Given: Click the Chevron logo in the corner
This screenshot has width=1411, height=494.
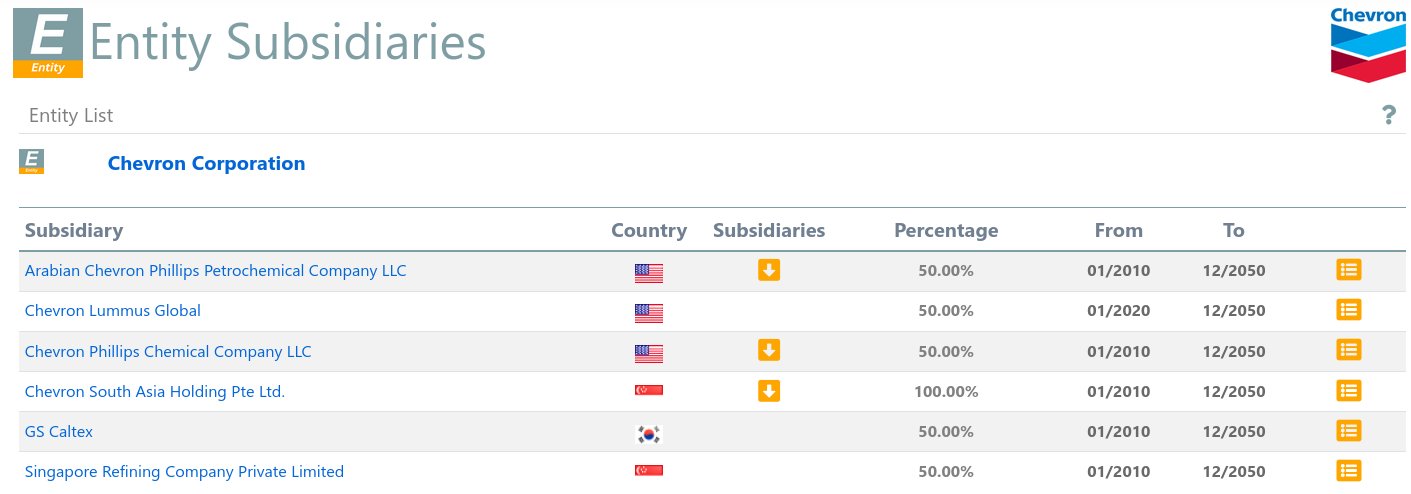Looking at the screenshot, I should [x=1367, y=45].
